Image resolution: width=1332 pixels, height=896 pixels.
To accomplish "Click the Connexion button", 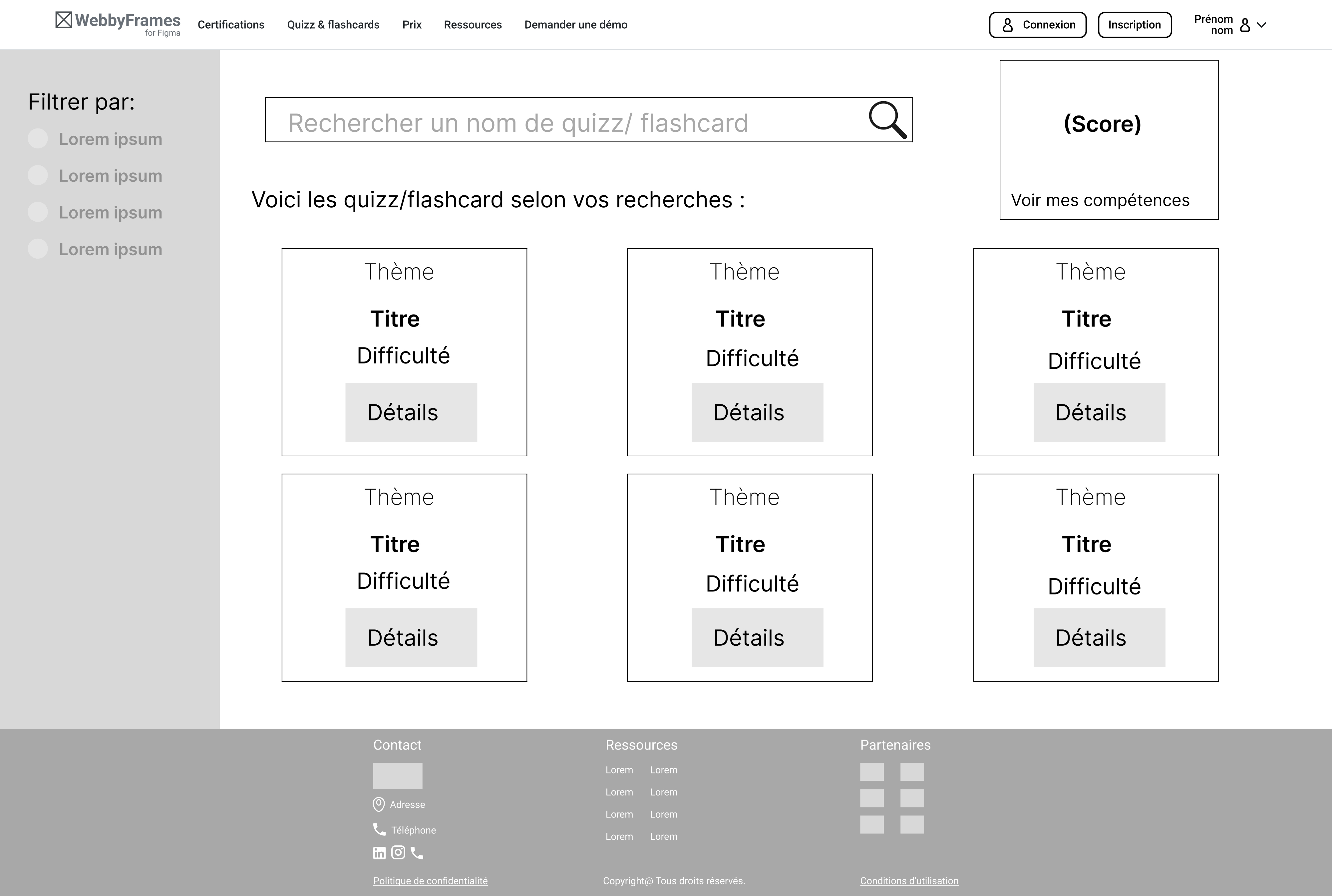I will tap(1038, 25).
